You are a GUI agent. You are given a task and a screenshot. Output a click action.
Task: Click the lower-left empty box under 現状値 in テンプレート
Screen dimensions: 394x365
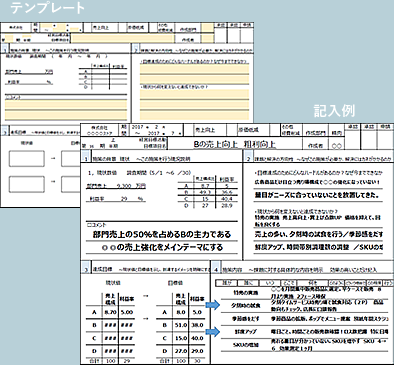[x=27, y=184]
